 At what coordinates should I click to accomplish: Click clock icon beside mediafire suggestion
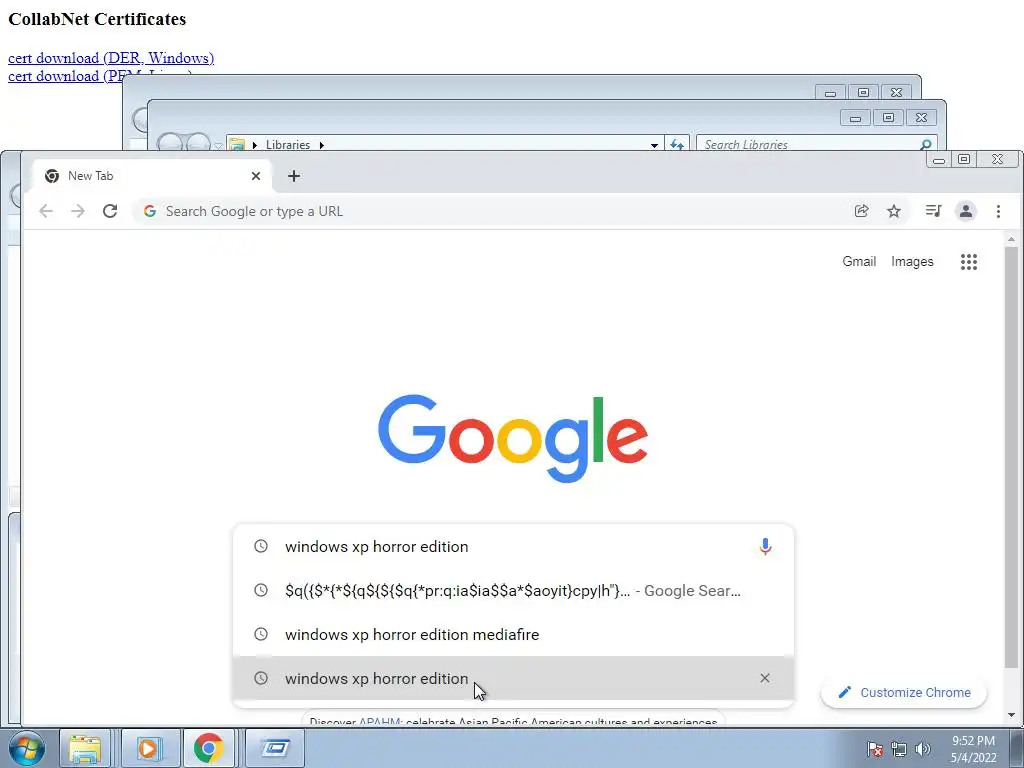[261, 634]
